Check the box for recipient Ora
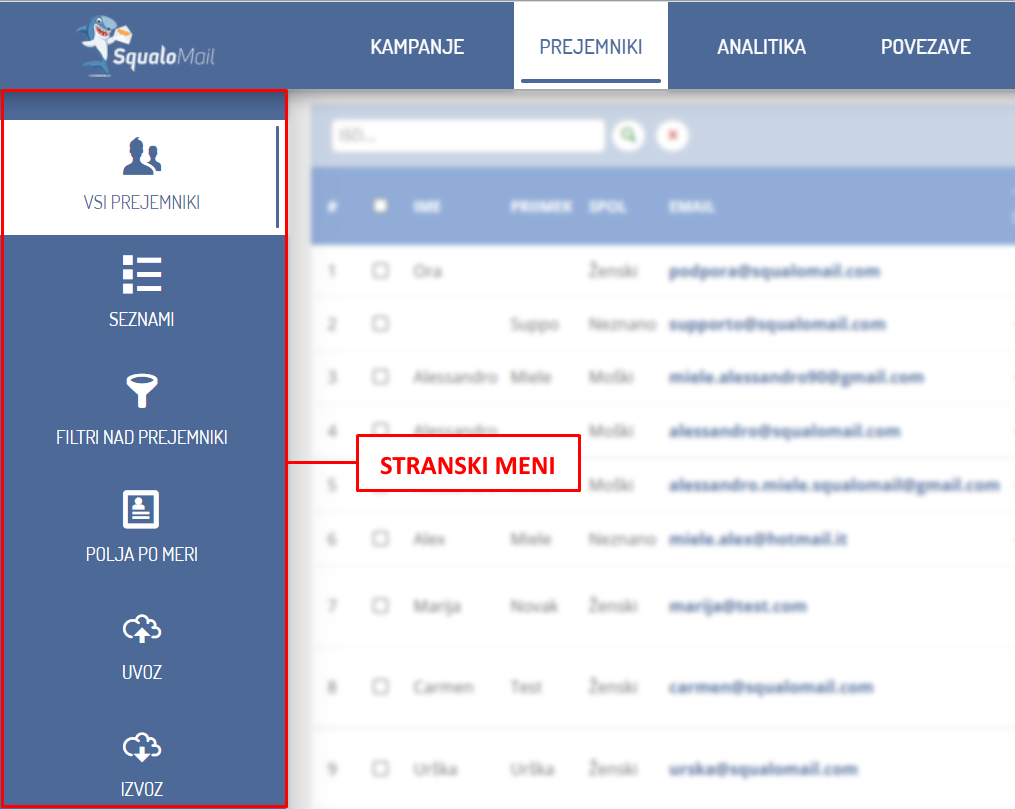This screenshot has width=1015, height=809. click(380, 271)
